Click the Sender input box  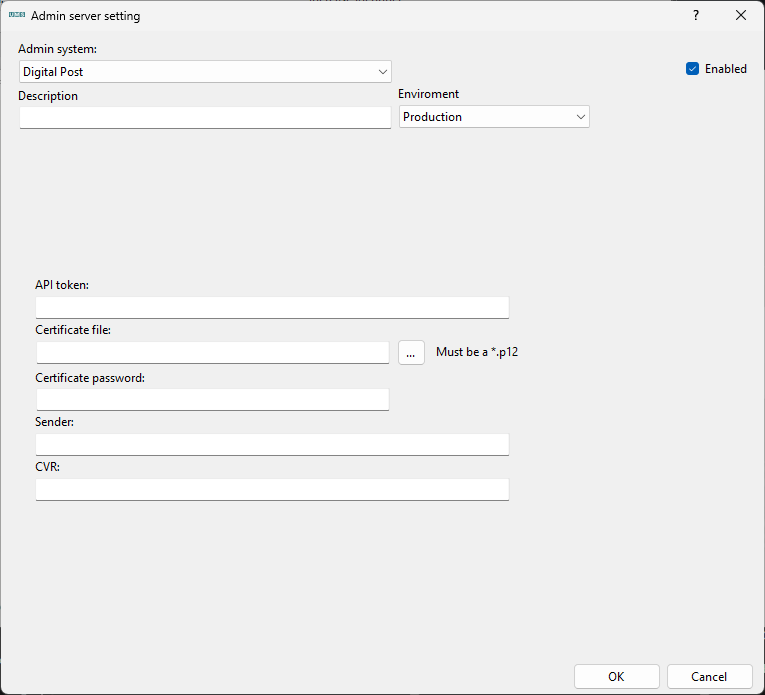coord(272,444)
